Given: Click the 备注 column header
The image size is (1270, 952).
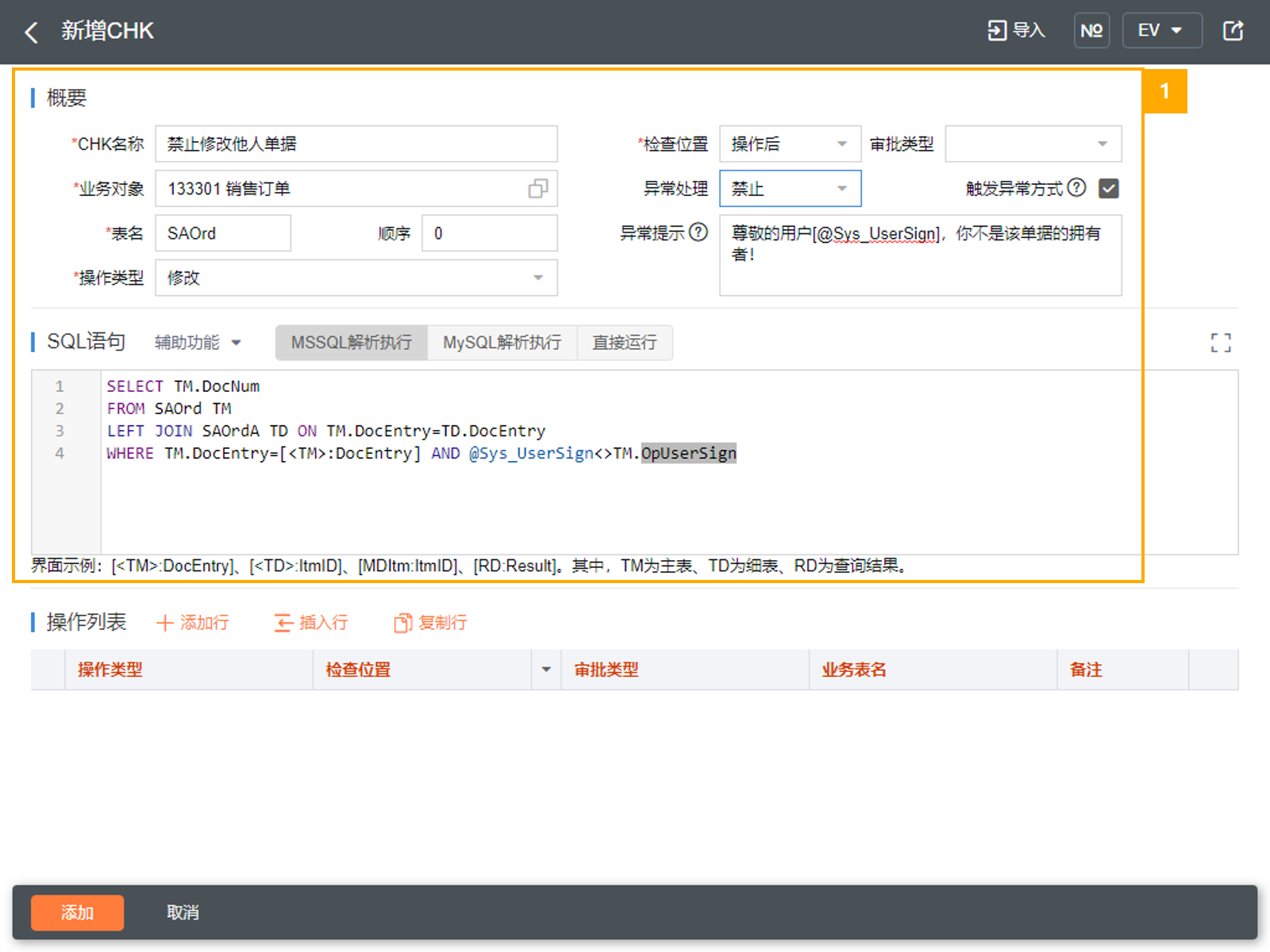Looking at the screenshot, I should point(1123,670).
